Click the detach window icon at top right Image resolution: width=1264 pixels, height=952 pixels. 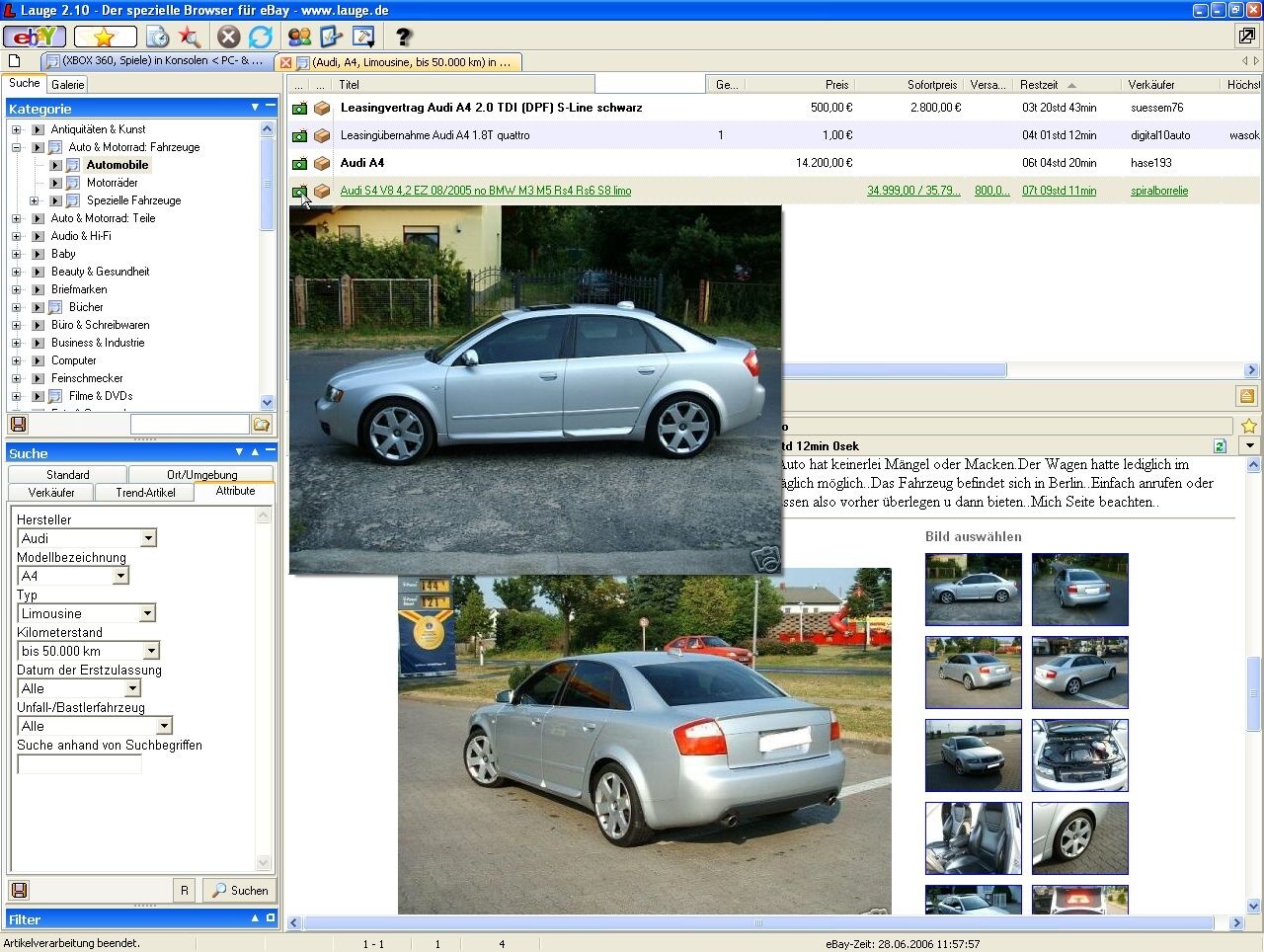(1247, 36)
